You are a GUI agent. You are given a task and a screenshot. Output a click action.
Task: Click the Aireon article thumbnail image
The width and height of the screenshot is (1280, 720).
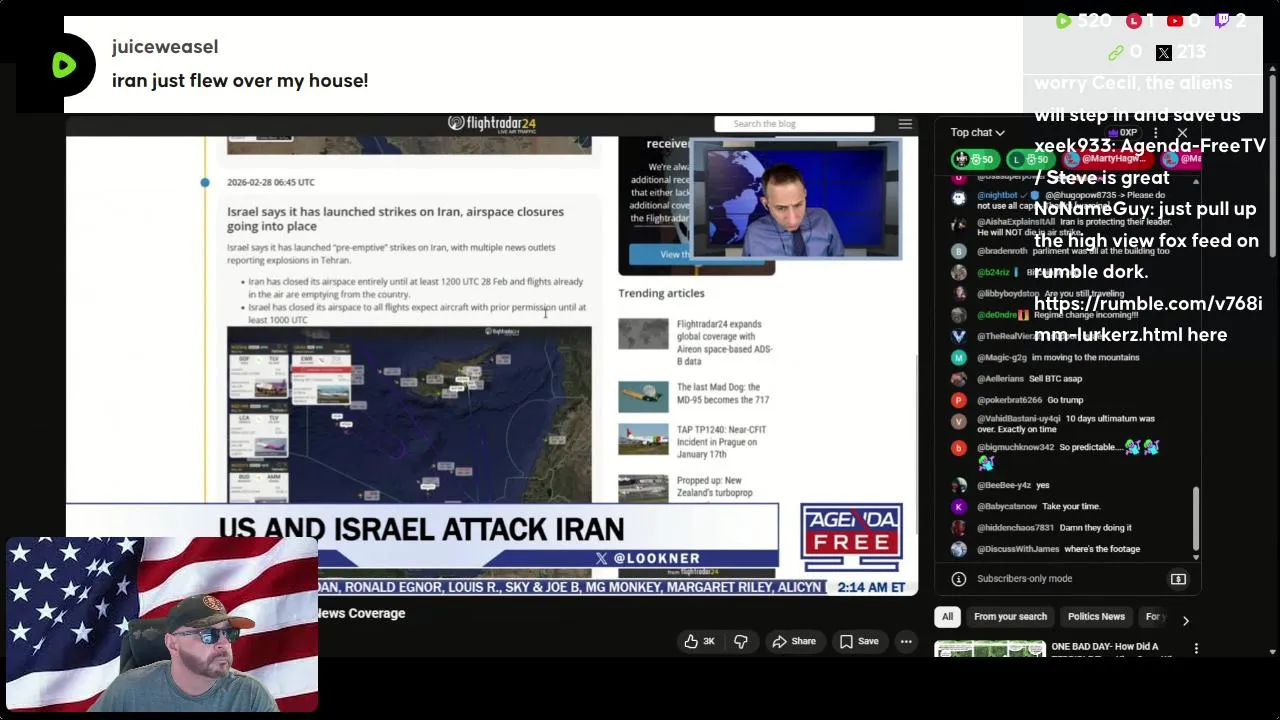pyautogui.click(x=643, y=333)
